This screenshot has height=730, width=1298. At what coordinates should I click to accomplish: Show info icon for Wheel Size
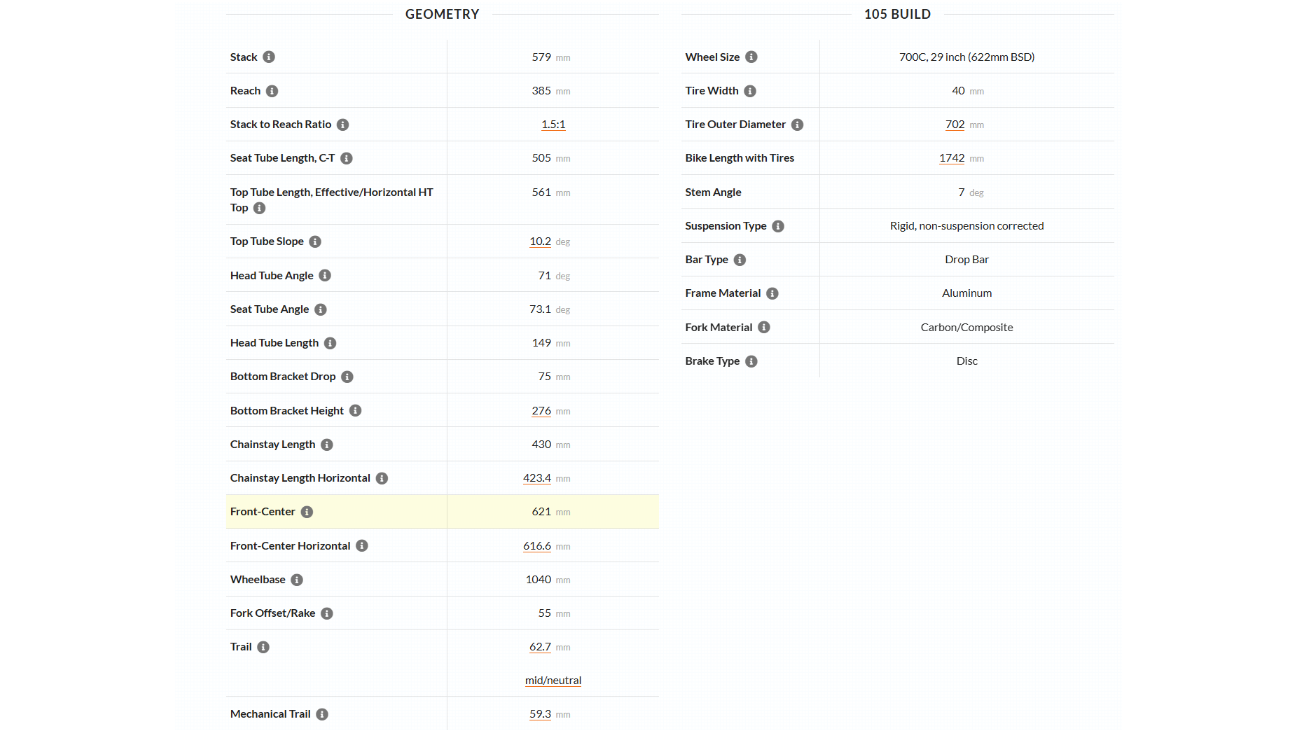point(751,57)
